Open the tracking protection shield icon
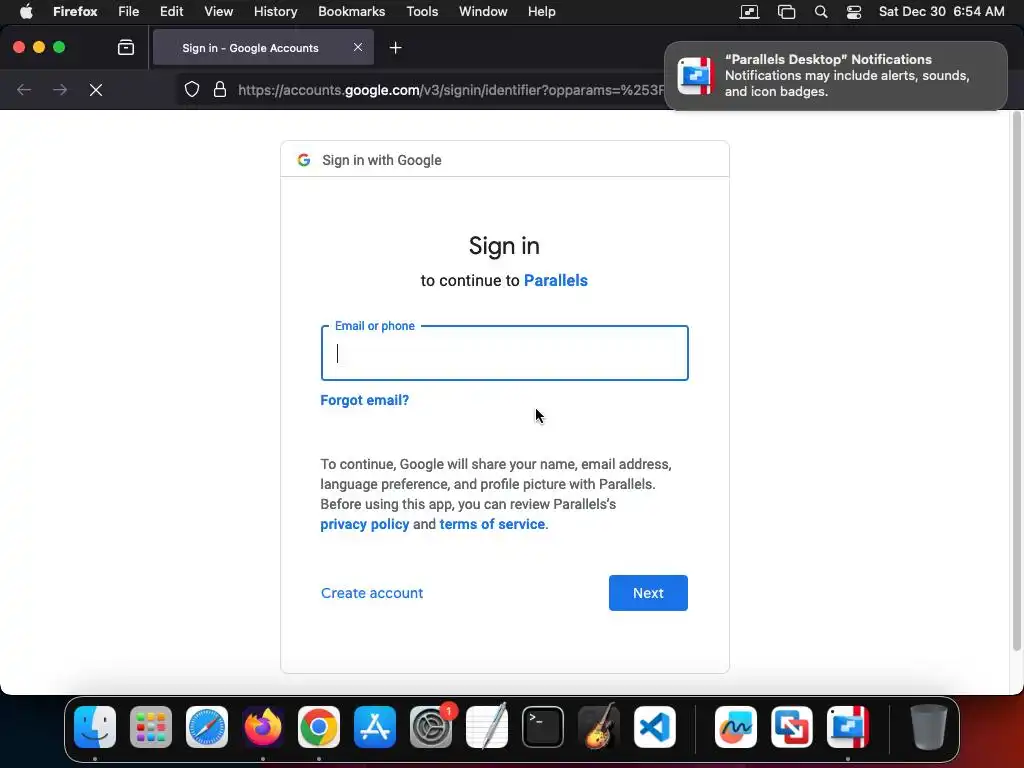Screen dimensions: 1024x768 click(191, 89)
